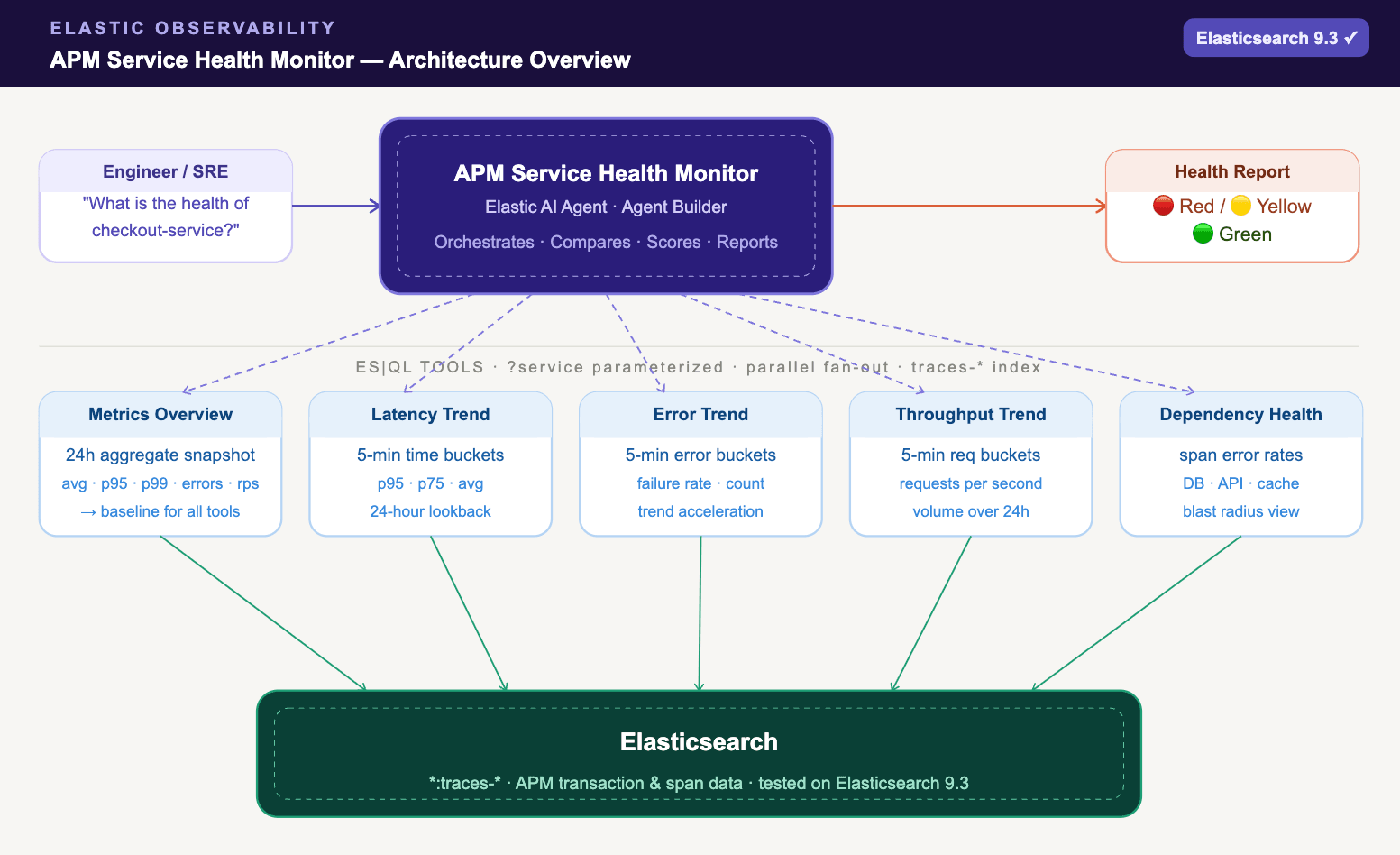Click the "5-min time buckets" text

430,455
